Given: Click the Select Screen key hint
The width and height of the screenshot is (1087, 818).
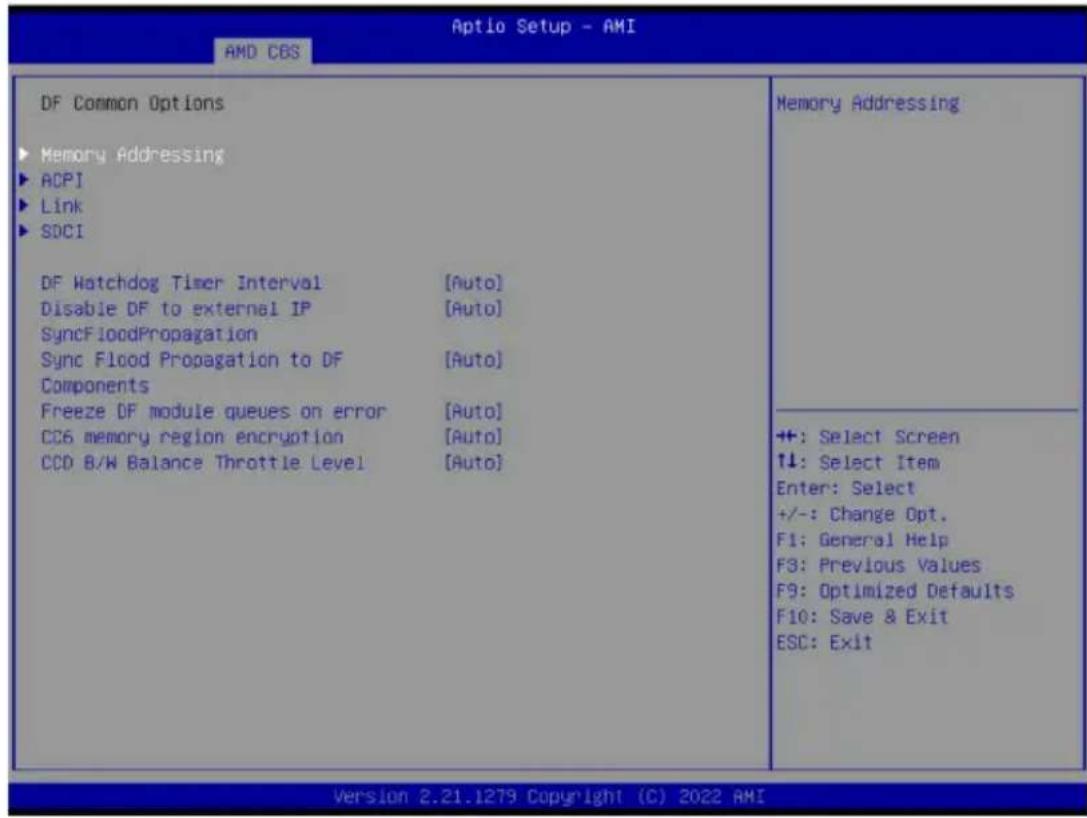Looking at the screenshot, I should click(x=868, y=437).
